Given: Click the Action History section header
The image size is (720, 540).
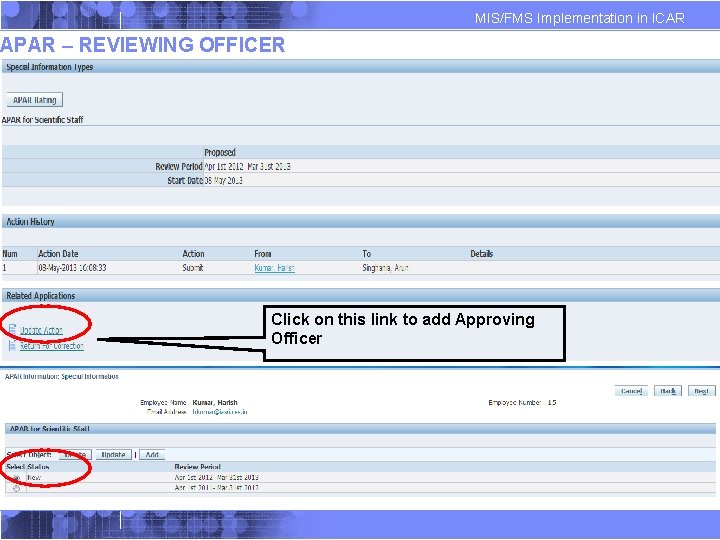Looking at the screenshot, I should click(360, 221).
